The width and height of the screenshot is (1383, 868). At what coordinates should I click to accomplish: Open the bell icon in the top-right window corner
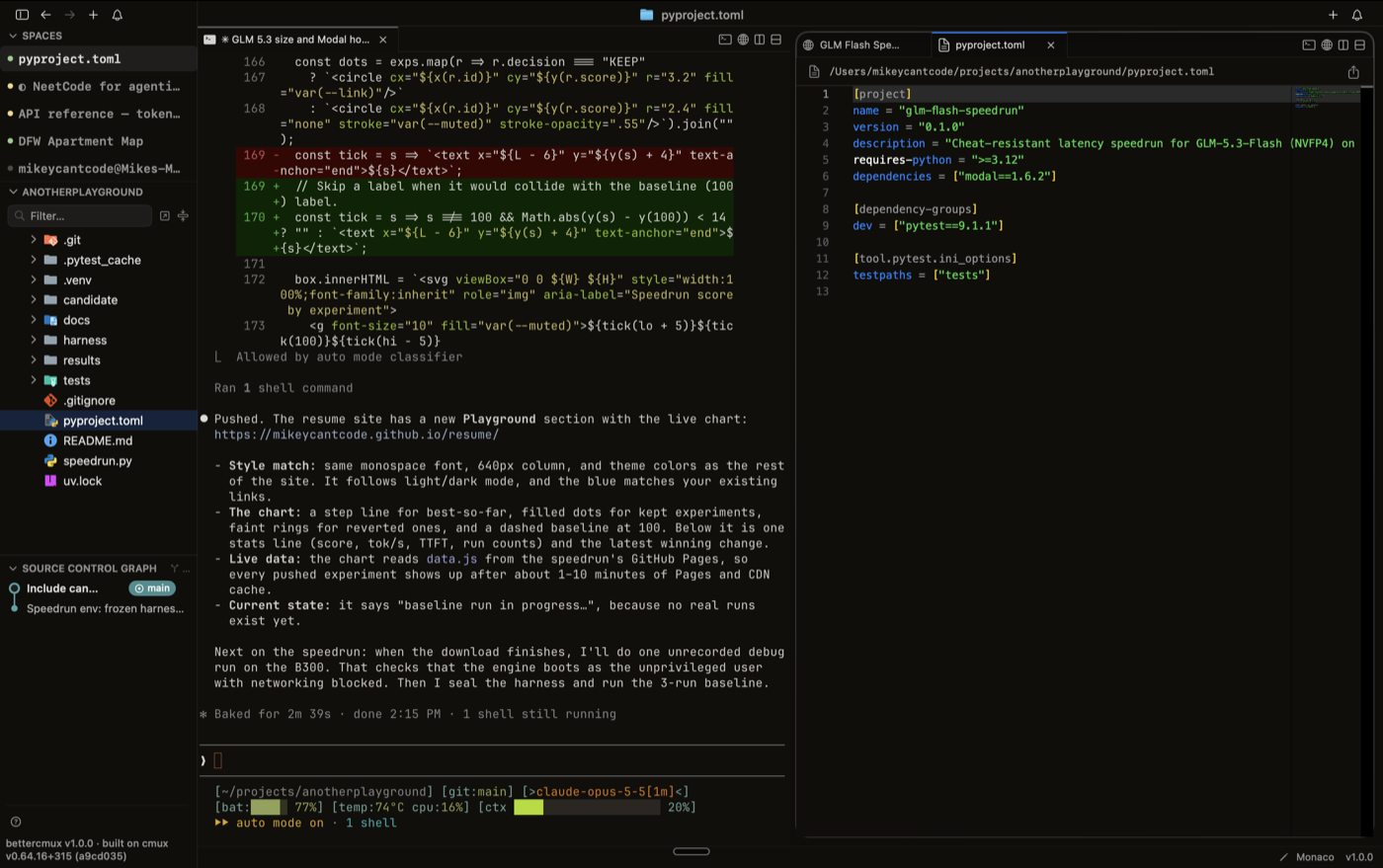(x=1356, y=15)
